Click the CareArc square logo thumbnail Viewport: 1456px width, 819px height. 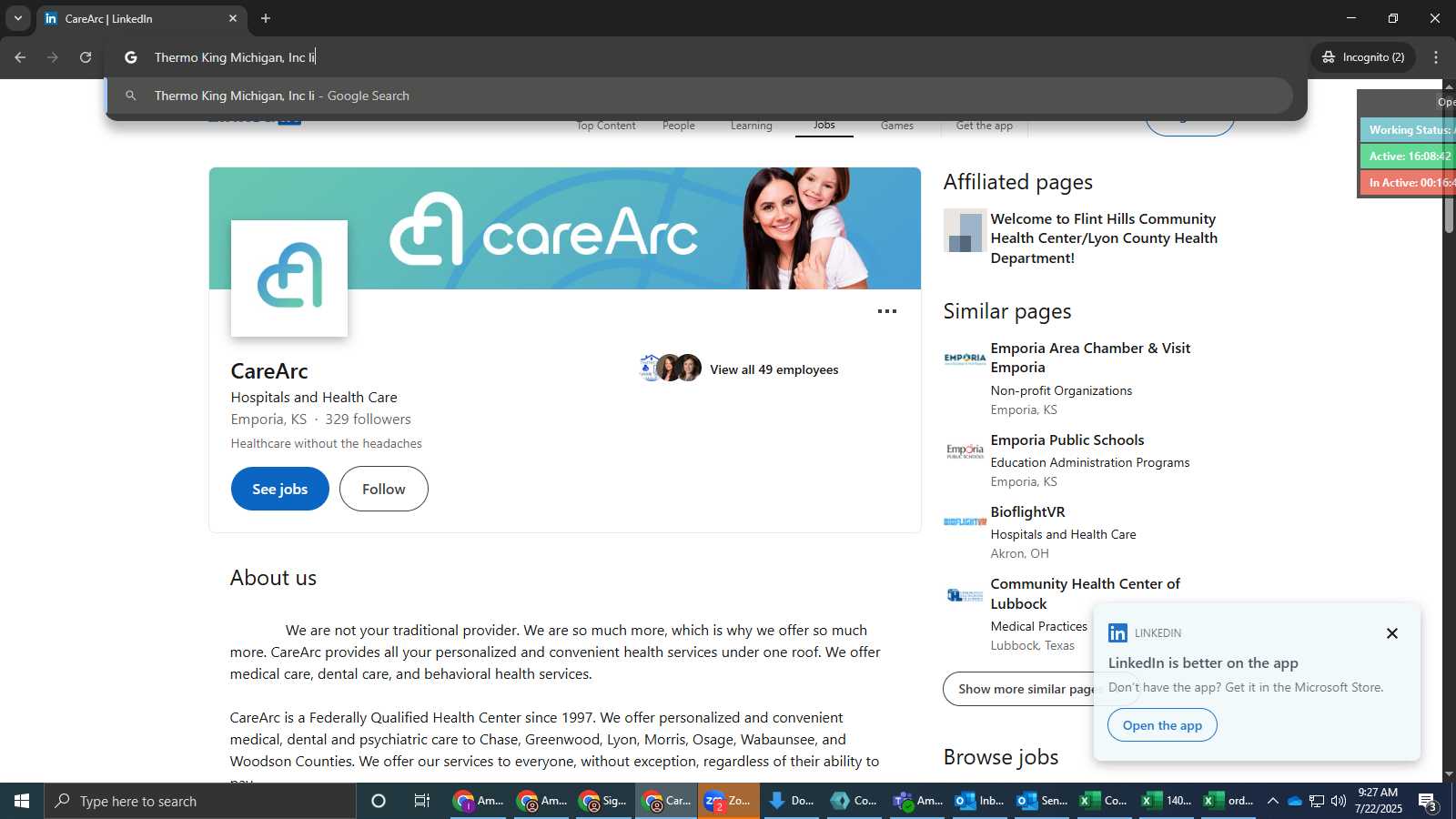(x=289, y=278)
